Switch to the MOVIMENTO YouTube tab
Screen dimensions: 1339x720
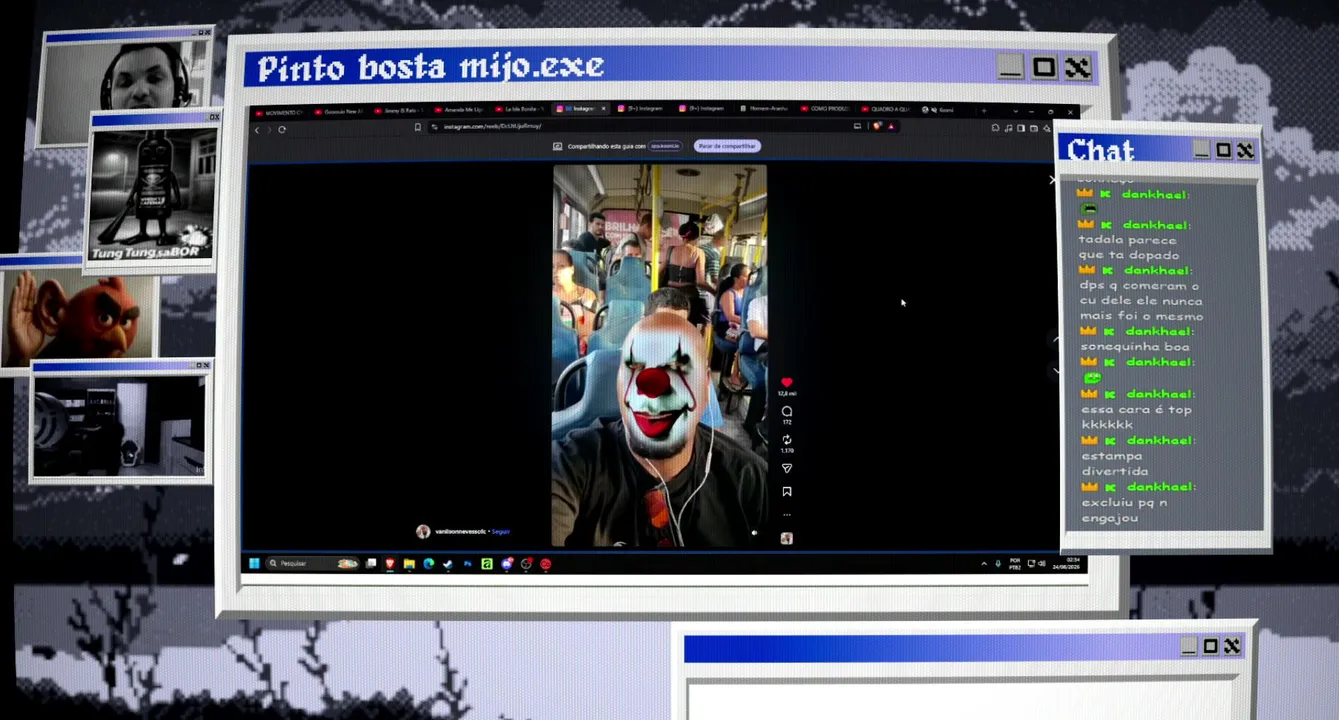pyautogui.click(x=279, y=111)
